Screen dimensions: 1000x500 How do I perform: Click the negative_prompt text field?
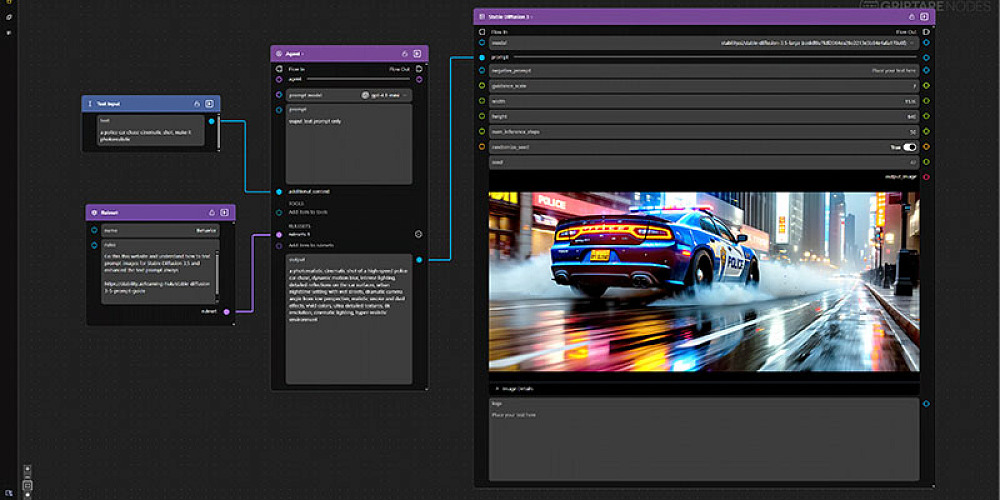pos(700,71)
